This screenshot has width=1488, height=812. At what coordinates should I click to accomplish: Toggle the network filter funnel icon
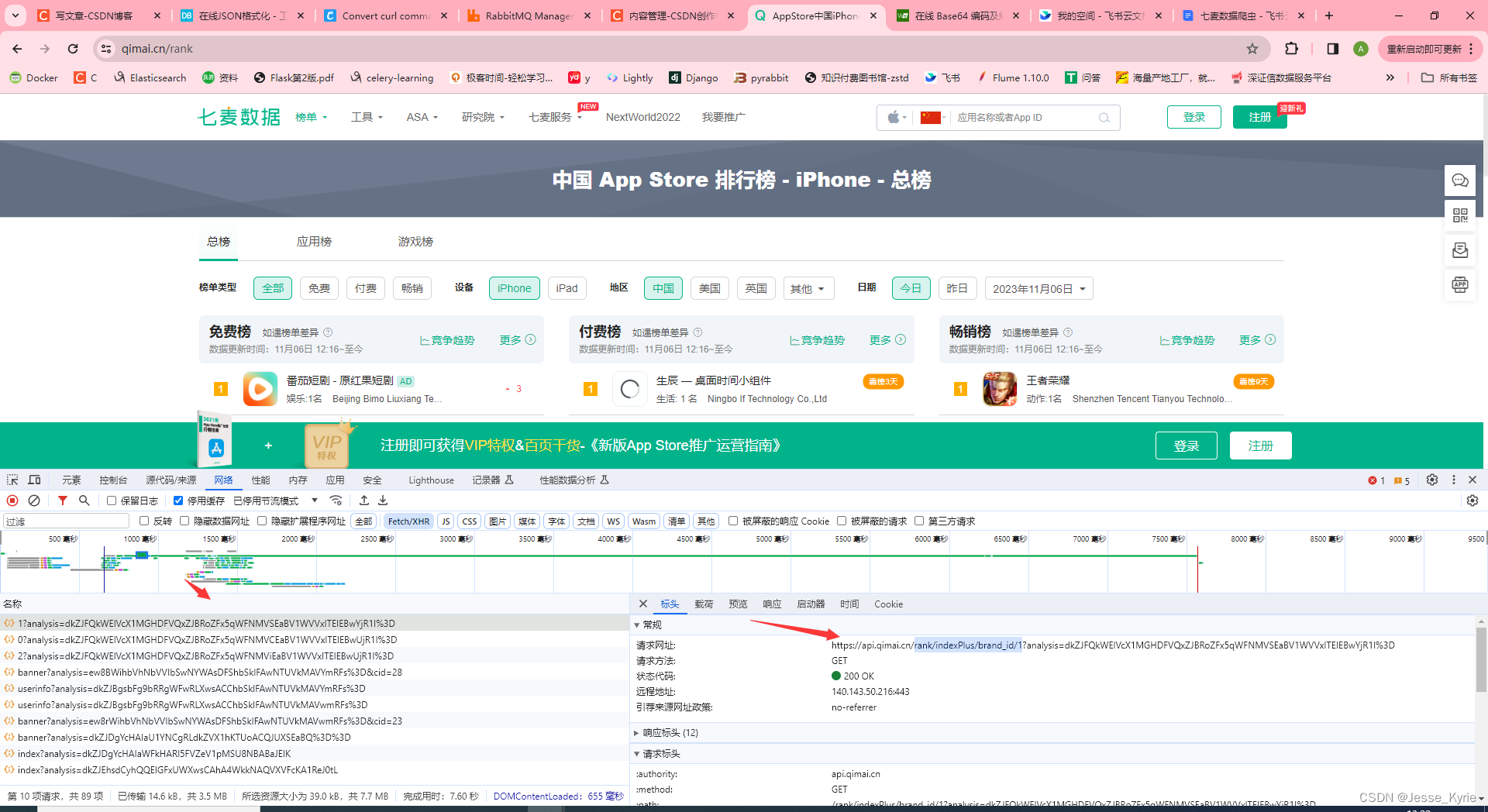(x=63, y=501)
